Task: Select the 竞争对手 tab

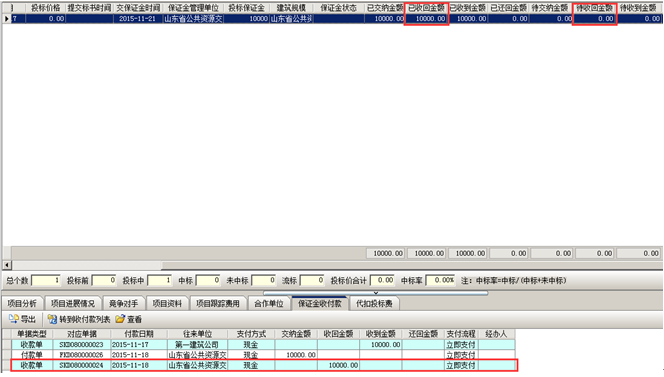Action: (x=123, y=304)
